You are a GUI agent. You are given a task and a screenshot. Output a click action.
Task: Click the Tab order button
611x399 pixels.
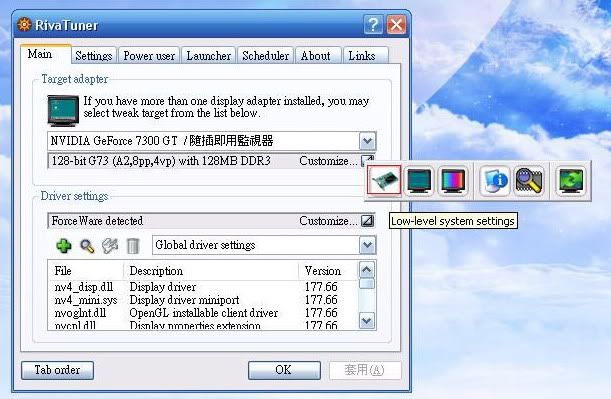point(57,370)
